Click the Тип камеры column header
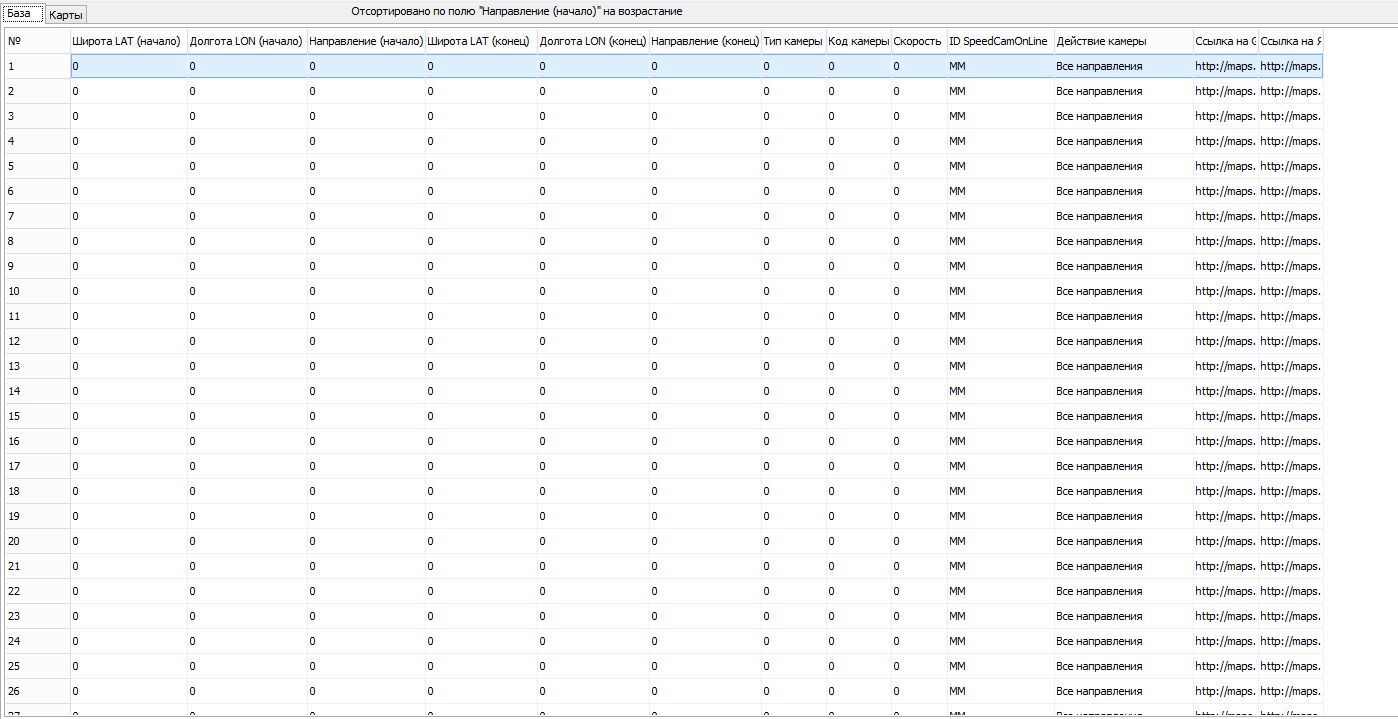Image resolution: width=1398 pixels, height=719 pixels. [793, 41]
